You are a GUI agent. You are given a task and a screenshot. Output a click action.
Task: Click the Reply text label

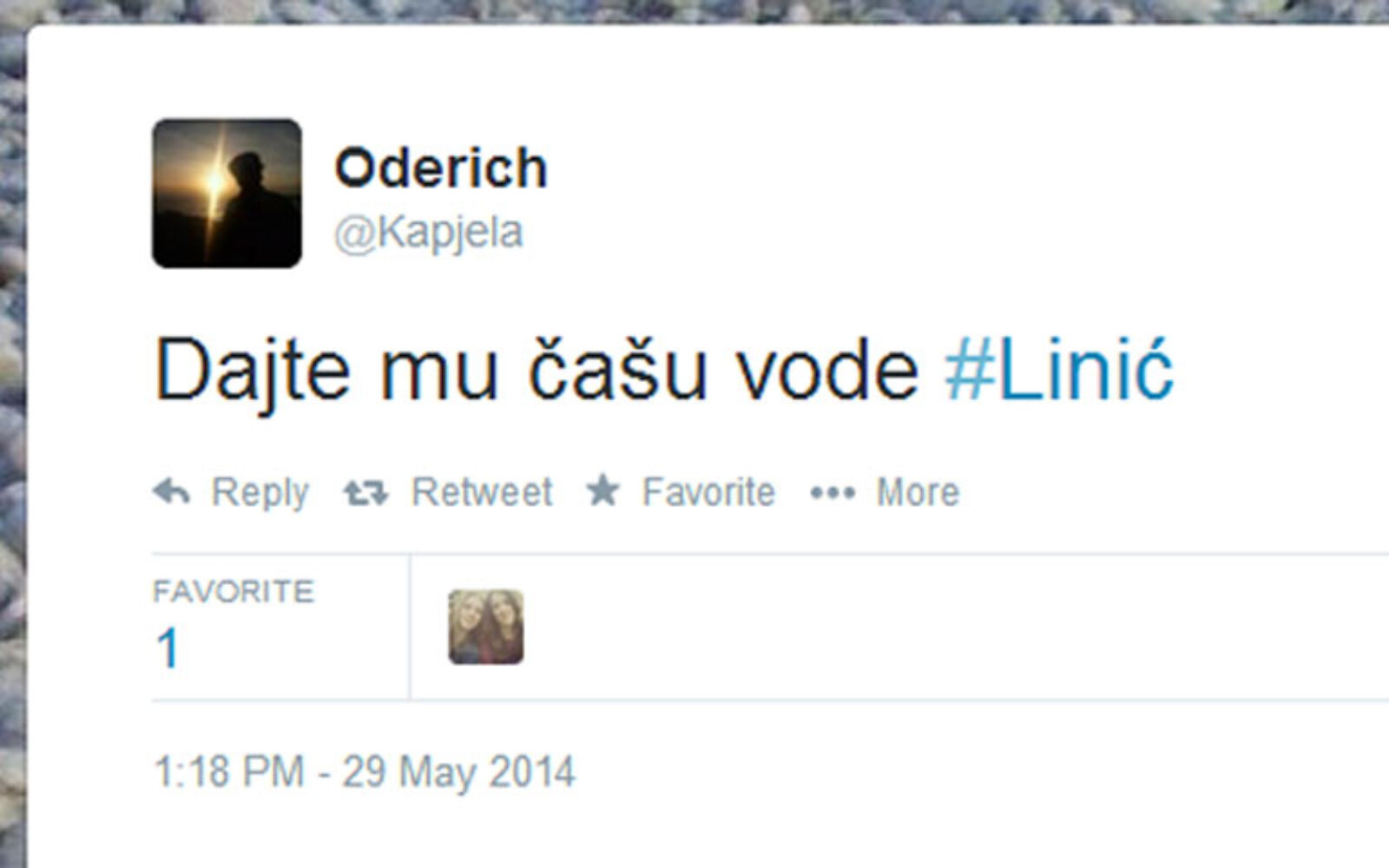260,493
